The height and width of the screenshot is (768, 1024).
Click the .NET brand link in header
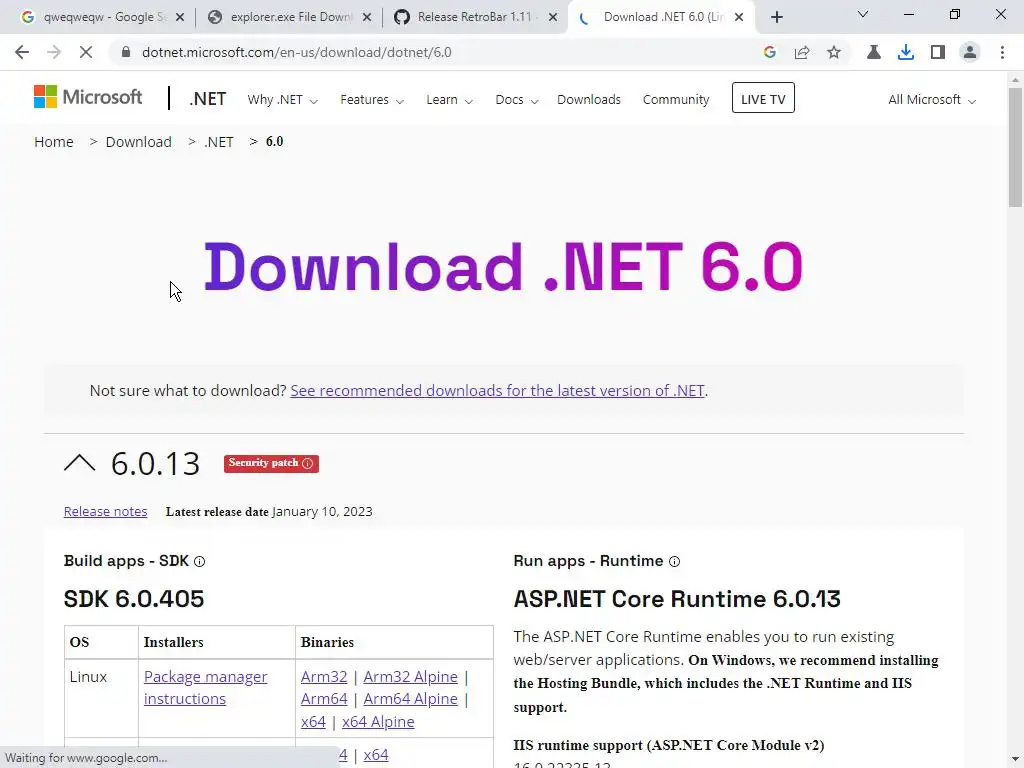pos(208,99)
